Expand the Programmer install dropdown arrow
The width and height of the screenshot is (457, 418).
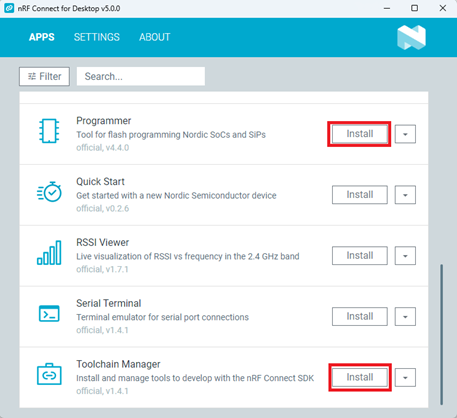click(405, 134)
